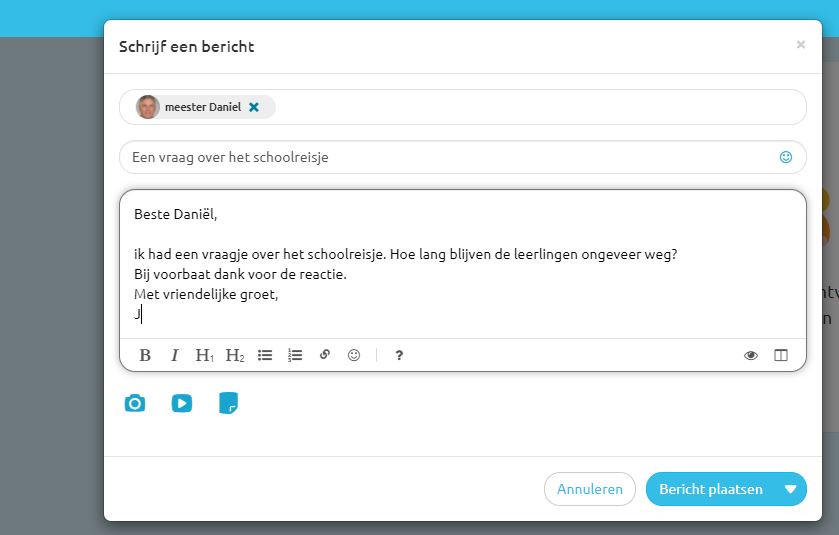Click the Annuleren button
The width and height of the screenshot is (839, 535).
[x=590, y=489]
